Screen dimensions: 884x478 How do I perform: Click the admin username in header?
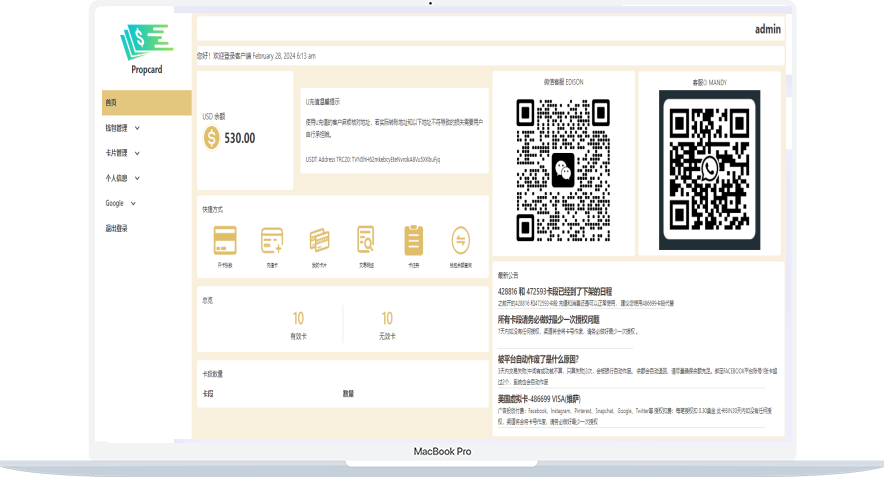(x=767, y=29)
